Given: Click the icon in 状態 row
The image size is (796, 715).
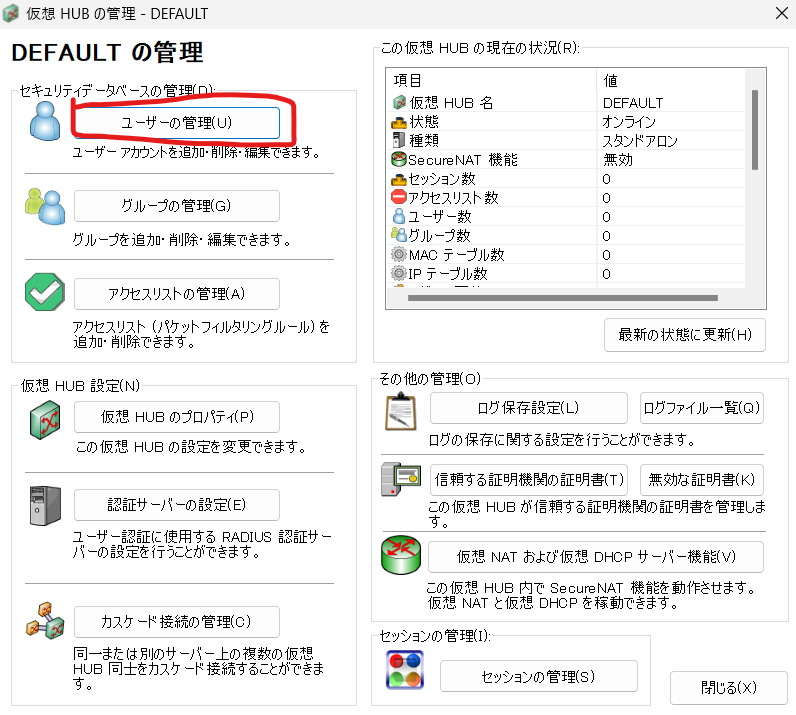Looking at the screenshot, I should [399, 122].
